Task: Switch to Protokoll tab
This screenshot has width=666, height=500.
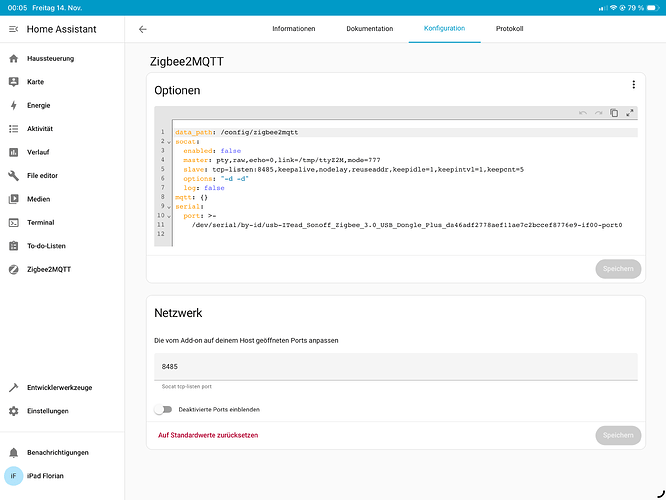Action: (x=509, y=29)
